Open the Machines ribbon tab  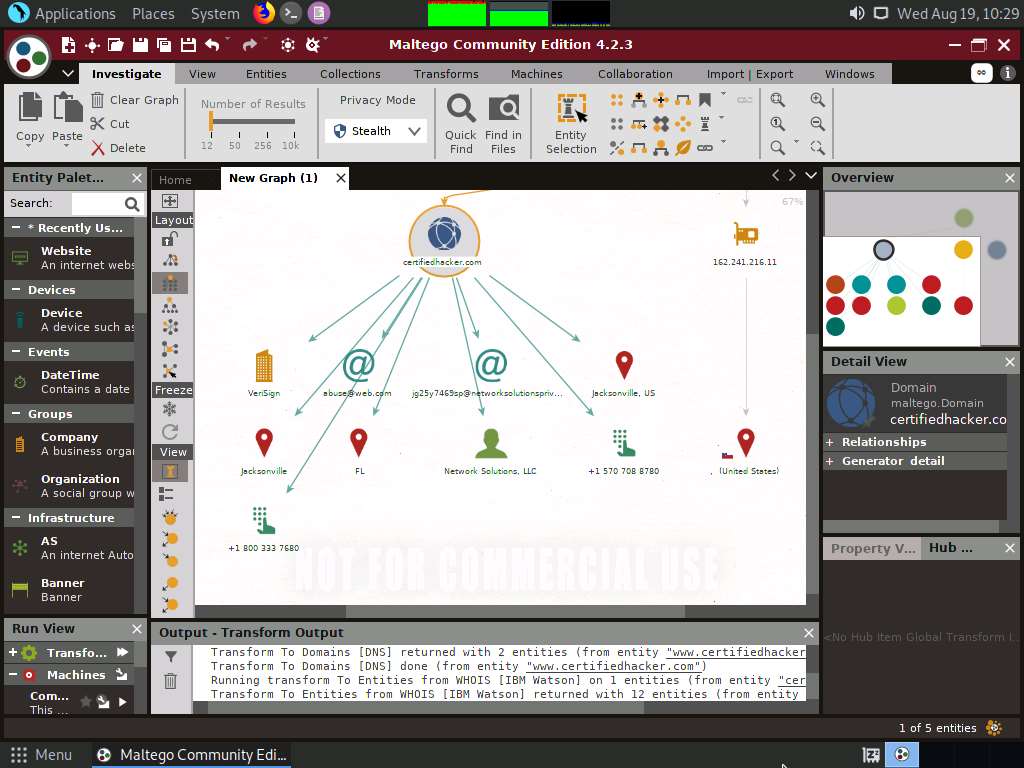pos(537,74)
